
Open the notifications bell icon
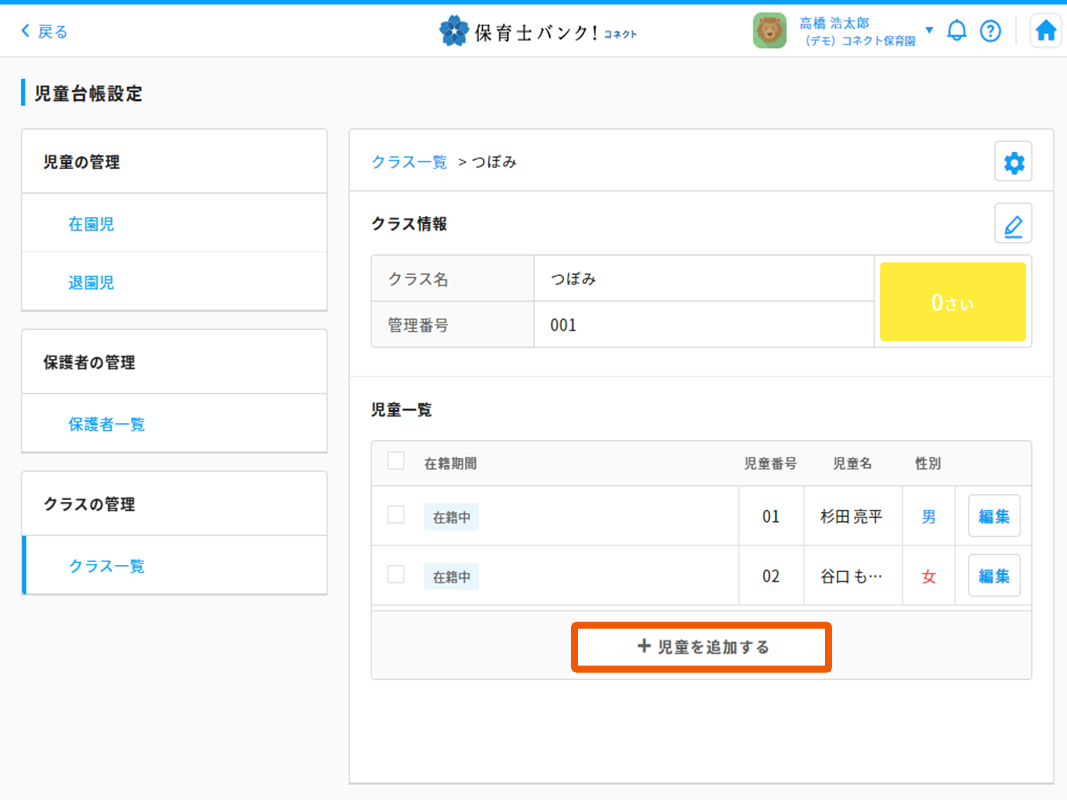(x=957, y=31)
